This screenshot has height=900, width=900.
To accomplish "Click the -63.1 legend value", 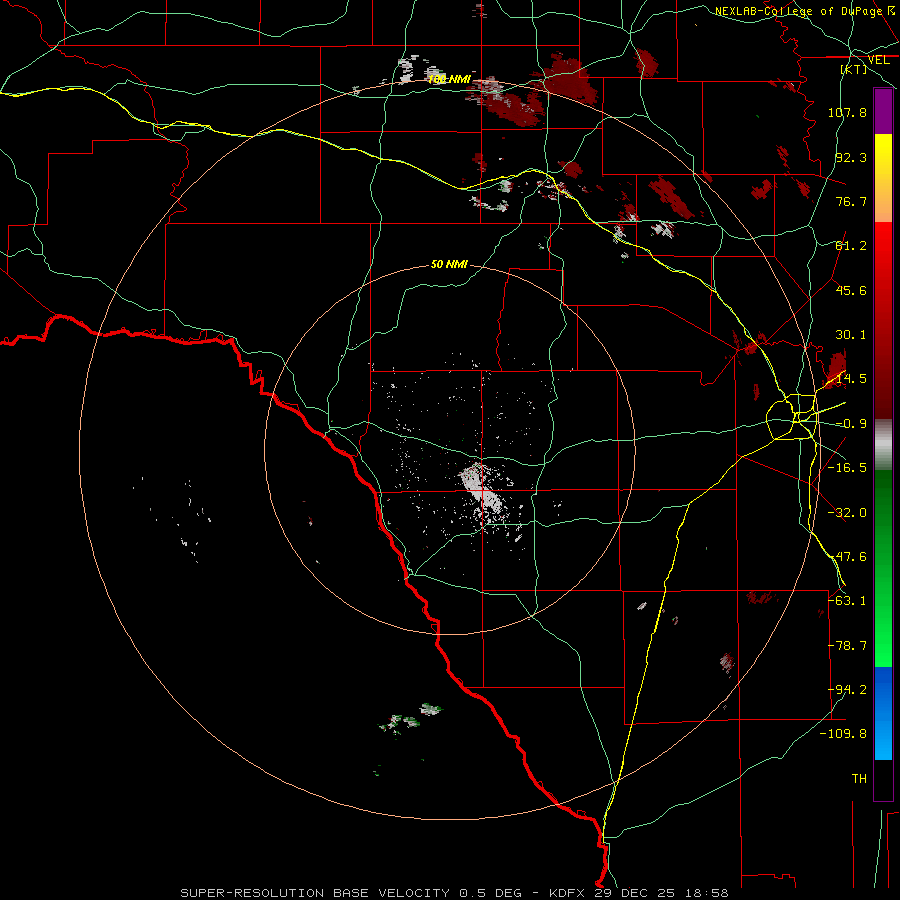I will coord(847,601).
